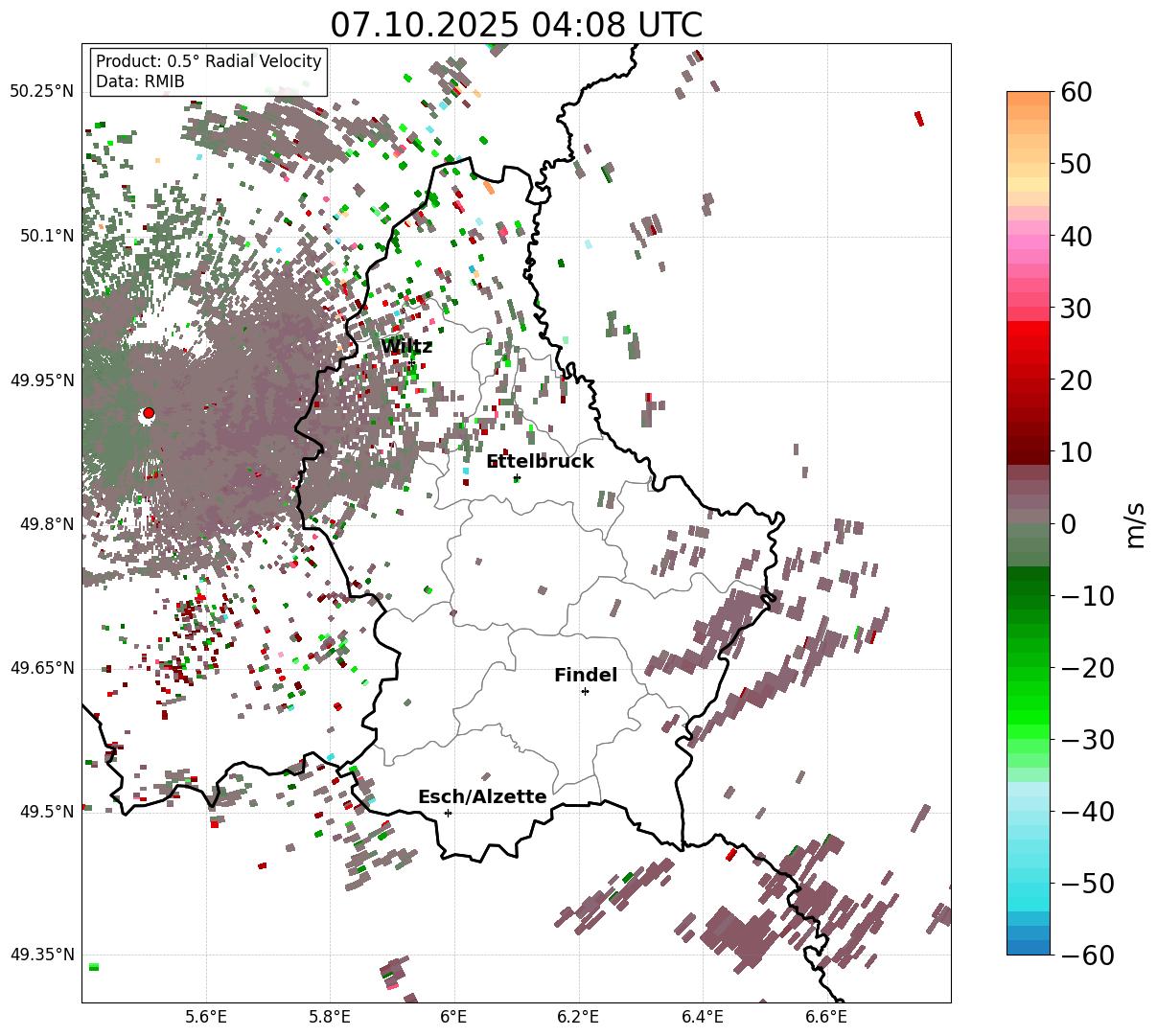Click the Esch/Alzette town label
Screen dimensions: 1157x1036
point(482,797)
